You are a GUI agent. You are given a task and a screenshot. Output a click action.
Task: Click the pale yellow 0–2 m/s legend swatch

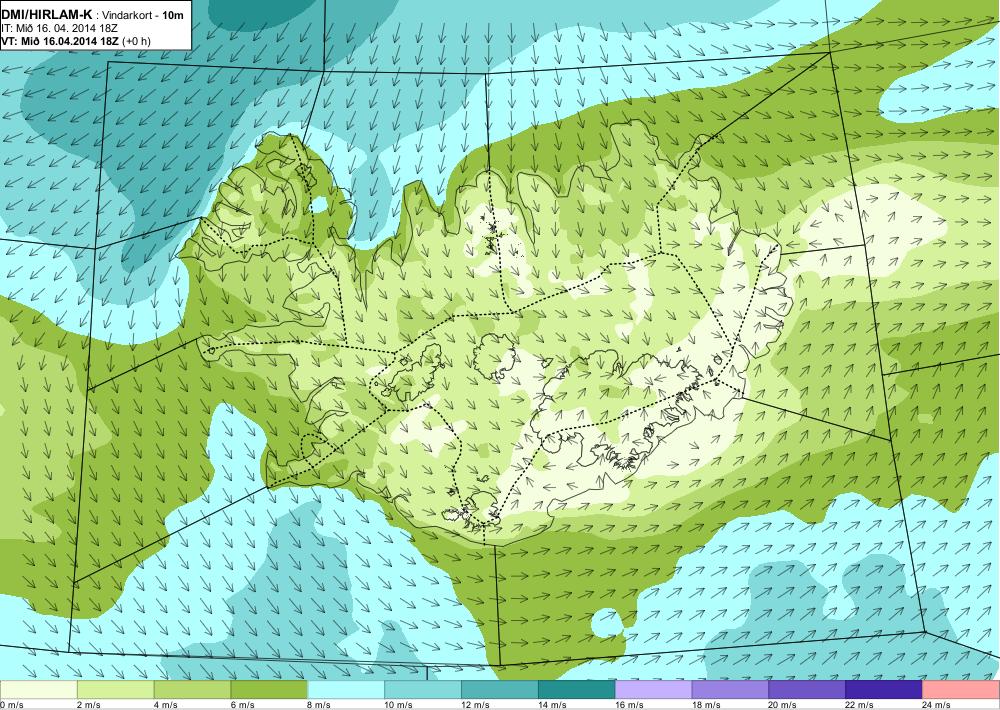(38, 690)
